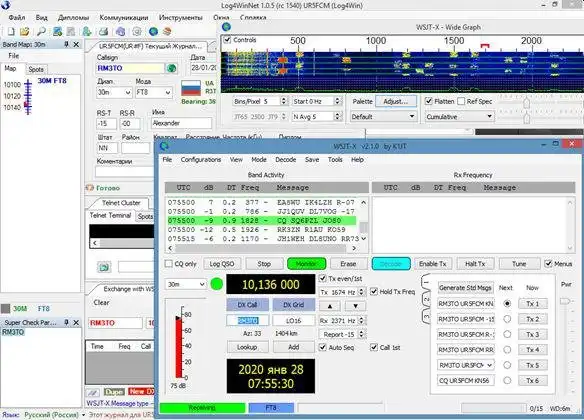Select the Next radio button for Tx 6
This screenshot has height=420, width=584.
(x=507, y=381)
